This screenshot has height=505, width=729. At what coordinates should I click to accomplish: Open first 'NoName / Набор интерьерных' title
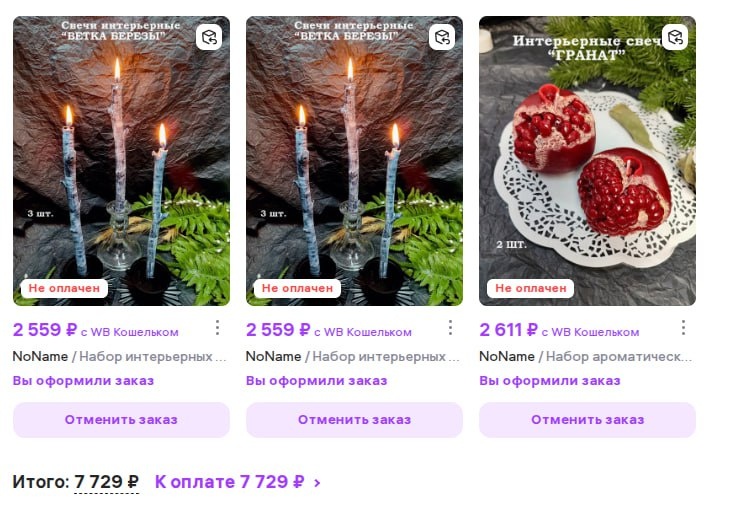119,357
